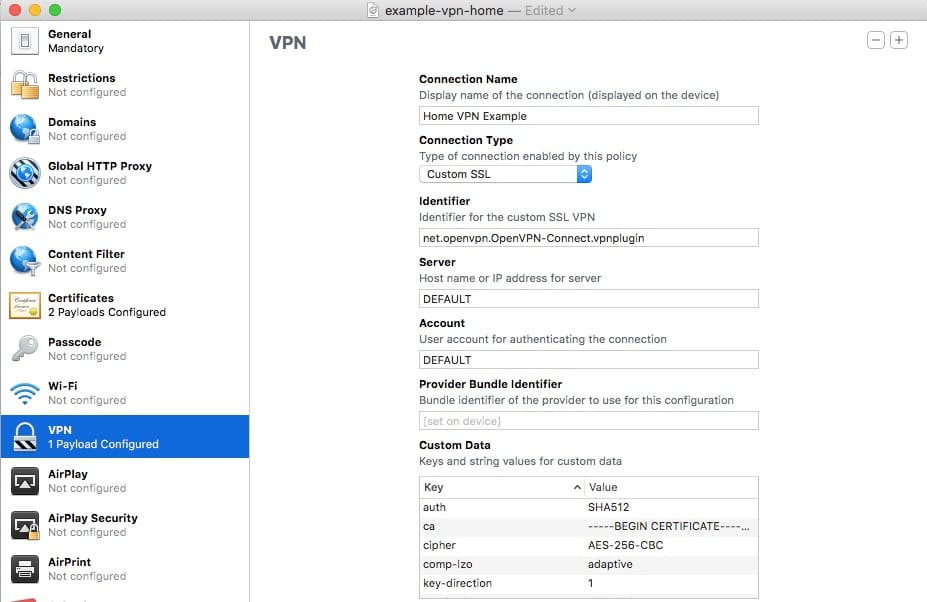
Task: Select SHA512 value cell
Action: (671, 507)
